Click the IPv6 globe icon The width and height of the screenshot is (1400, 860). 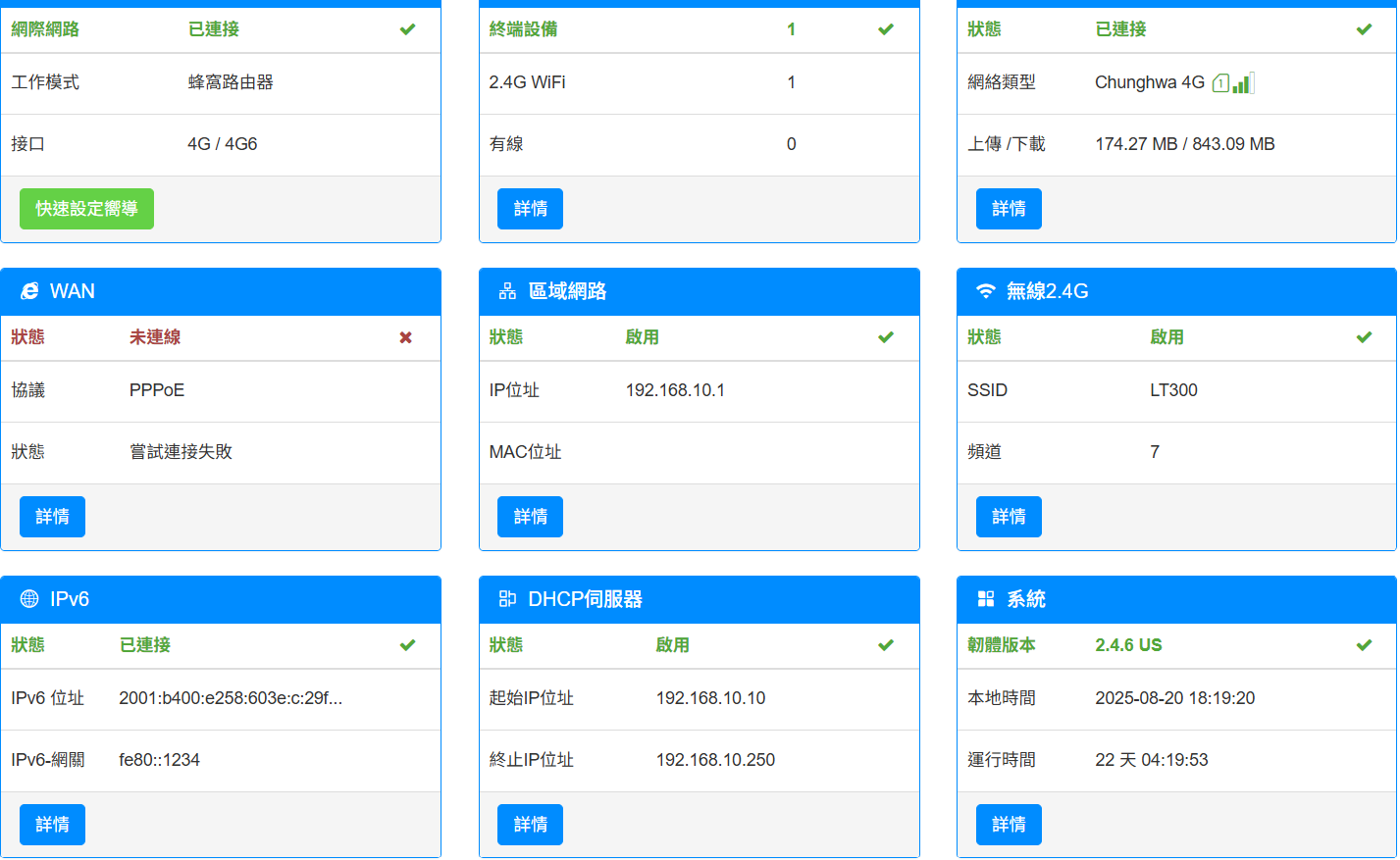click(x=29, y=599)
